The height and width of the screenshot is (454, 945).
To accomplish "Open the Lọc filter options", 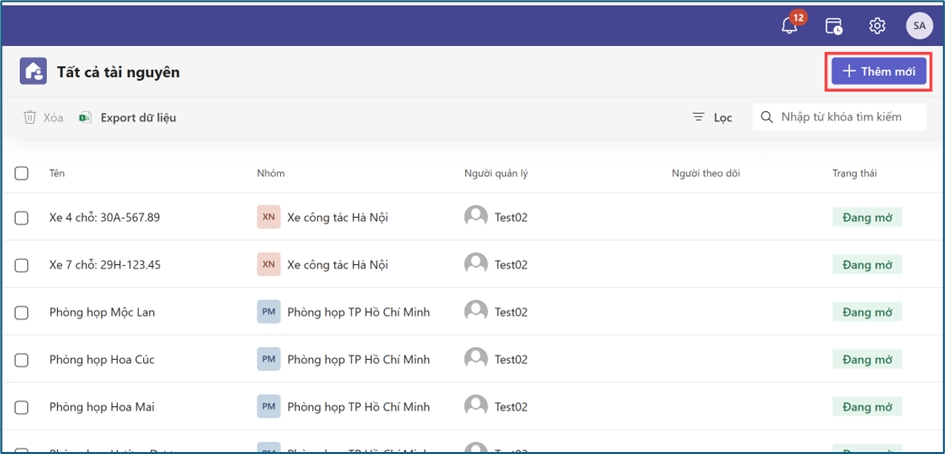I will click(712, 117).
